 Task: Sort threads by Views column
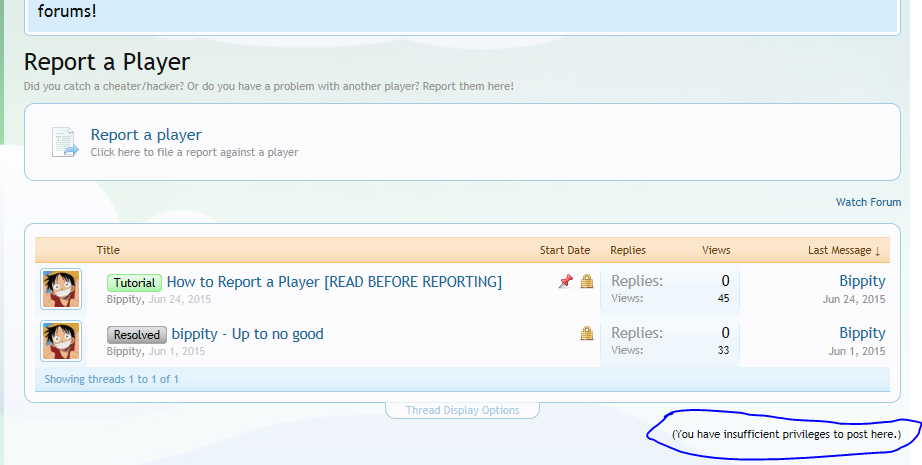(x=716, y=250)
